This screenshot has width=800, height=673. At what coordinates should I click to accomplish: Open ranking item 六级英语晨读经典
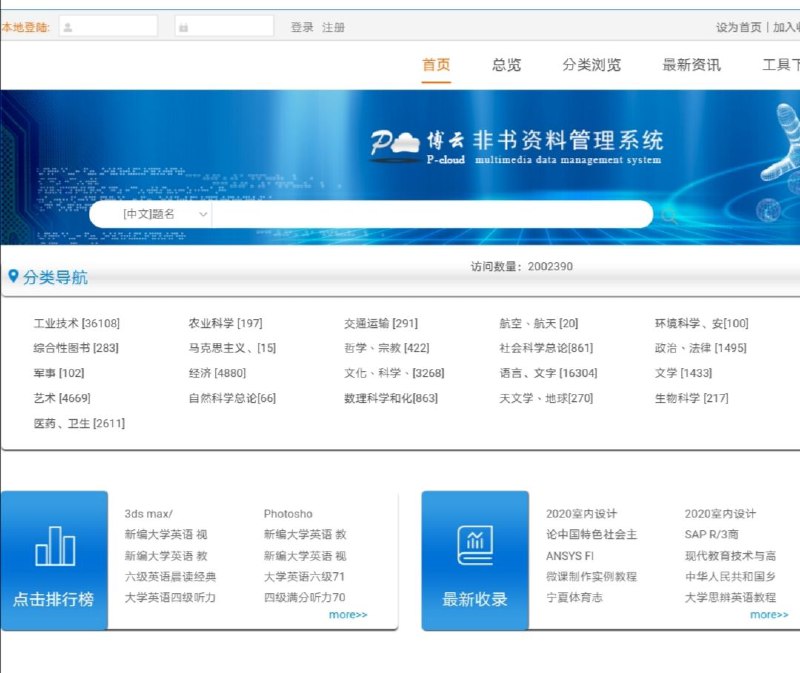(x=170, y=577)
